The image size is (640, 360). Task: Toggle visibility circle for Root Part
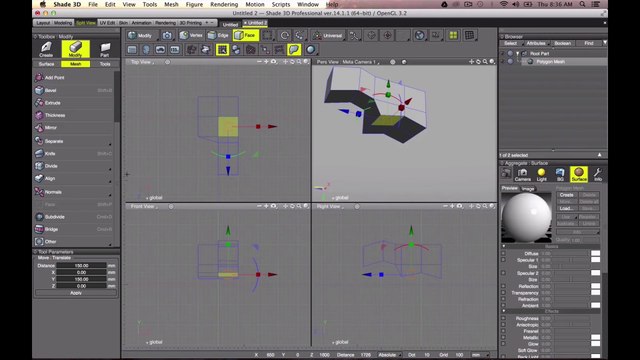point(510,53)
